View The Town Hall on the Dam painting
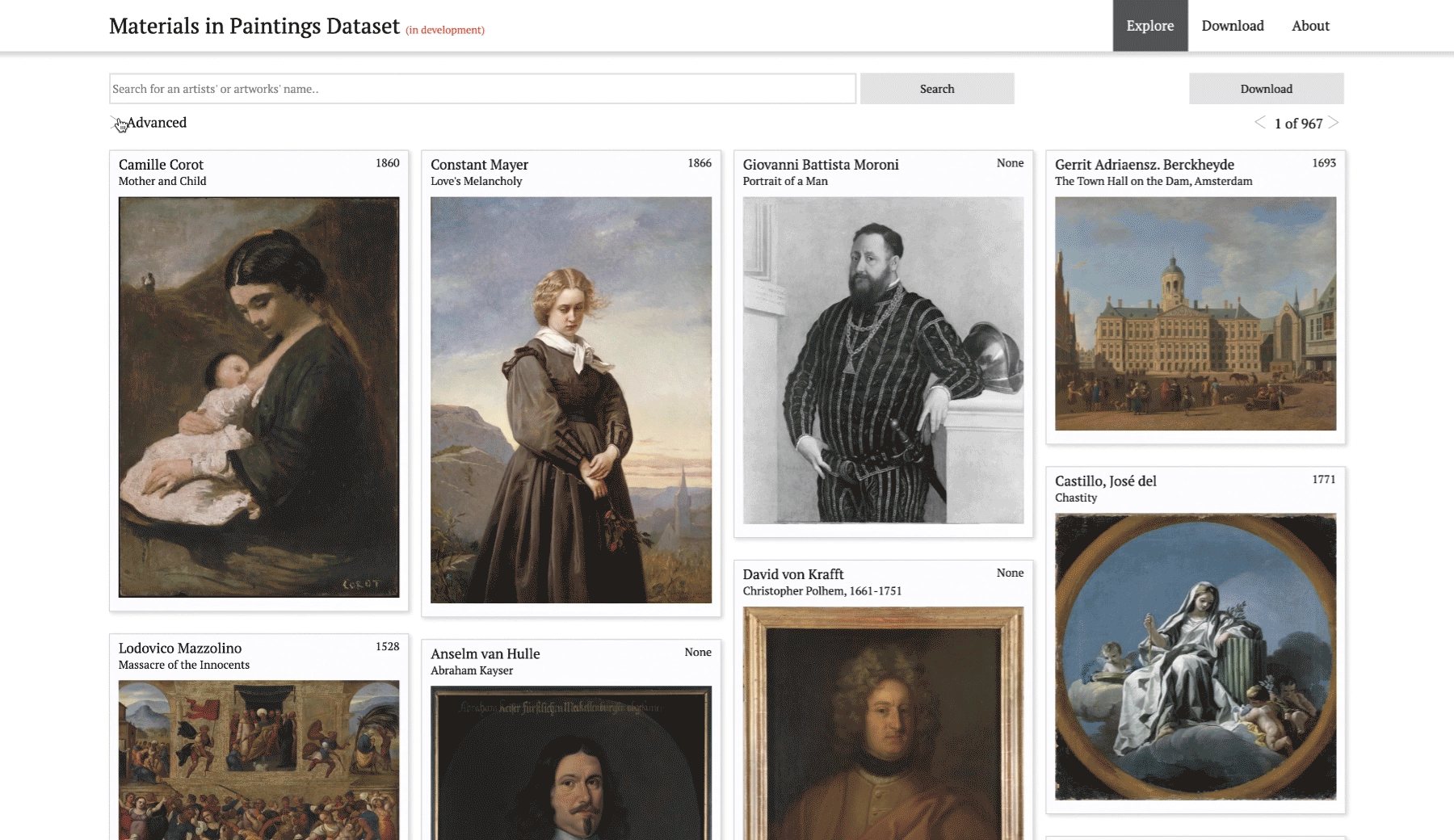This screenshot has width=1454, height=840. tap(1195, 313)
